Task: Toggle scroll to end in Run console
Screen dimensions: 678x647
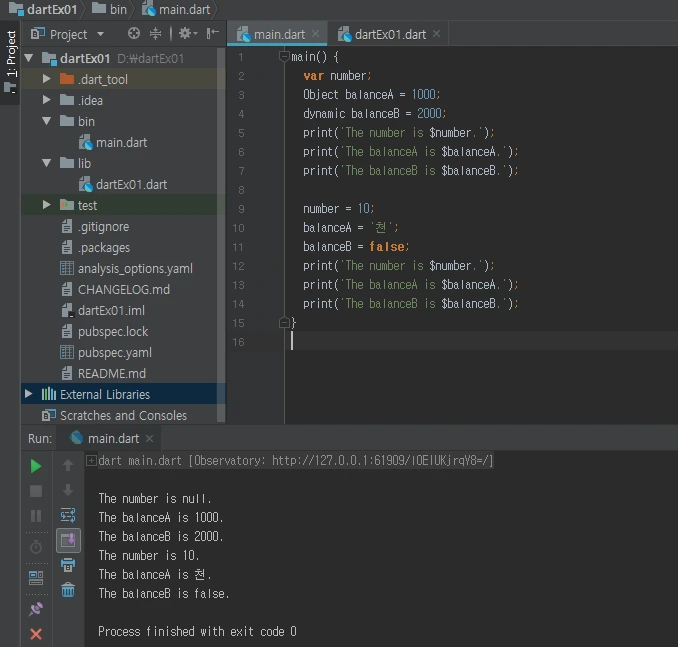Action: (x=68, y=540)
